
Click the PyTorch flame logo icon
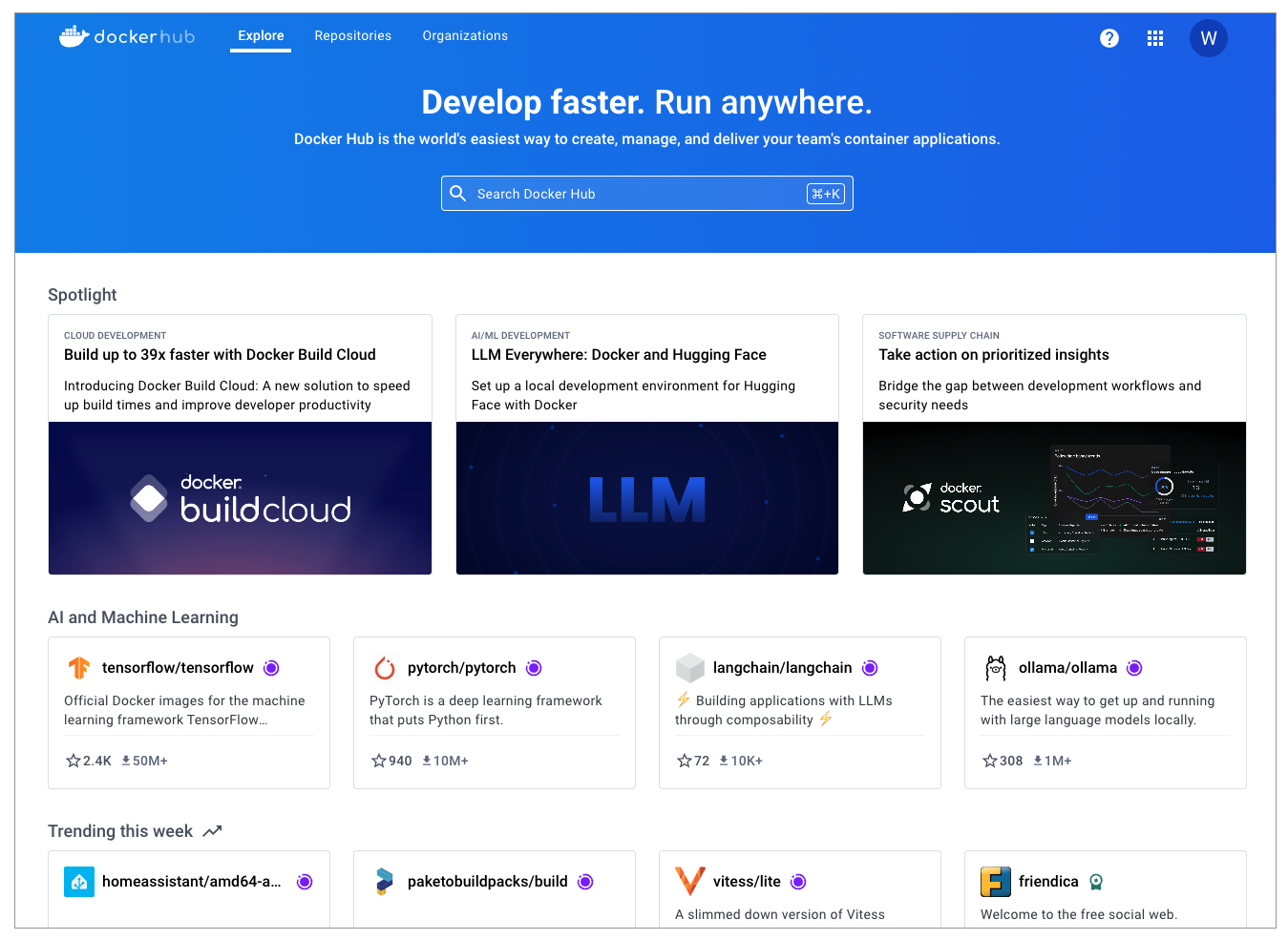coord(385,668)
